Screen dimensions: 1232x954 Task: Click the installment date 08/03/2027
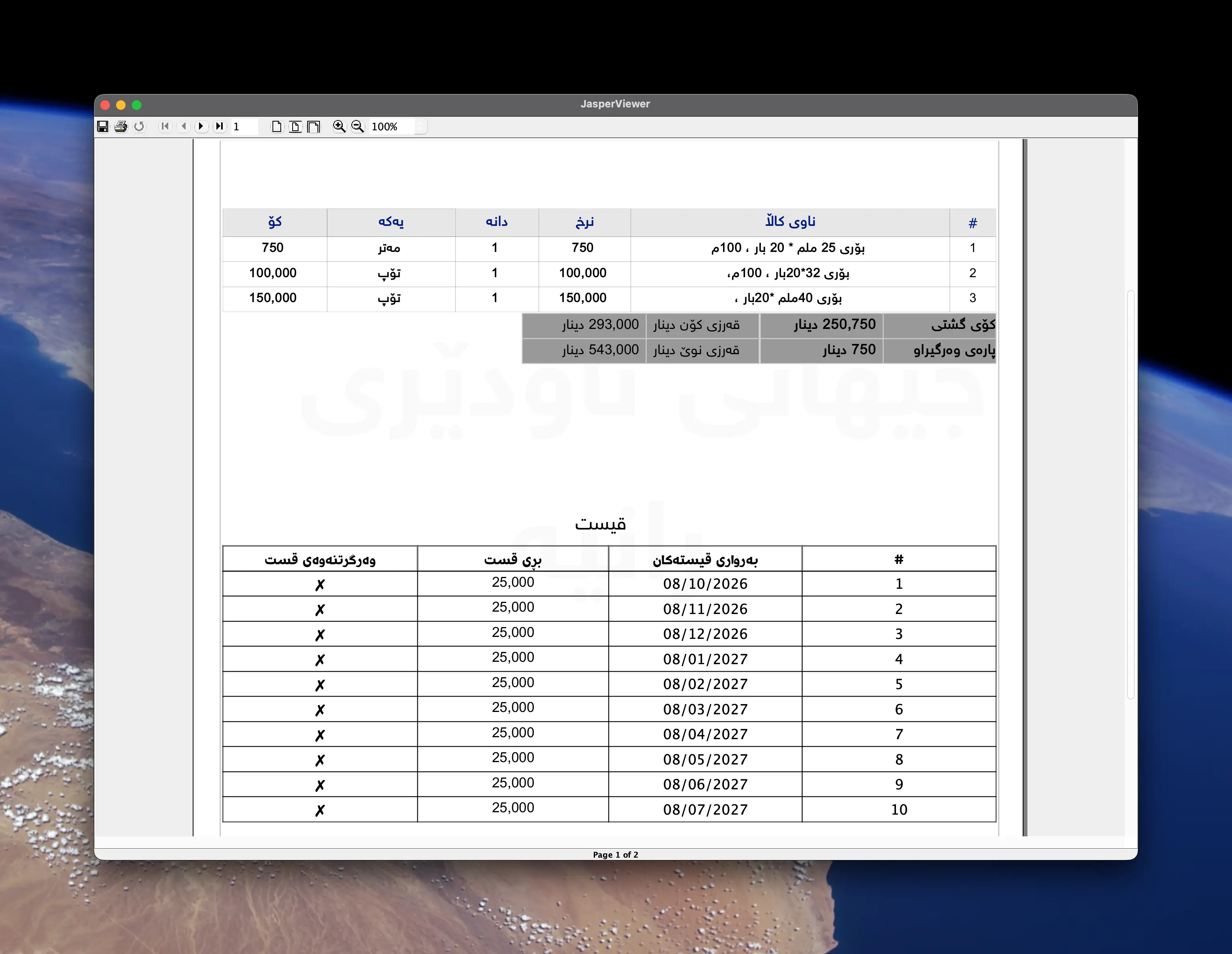coord(705,710)
